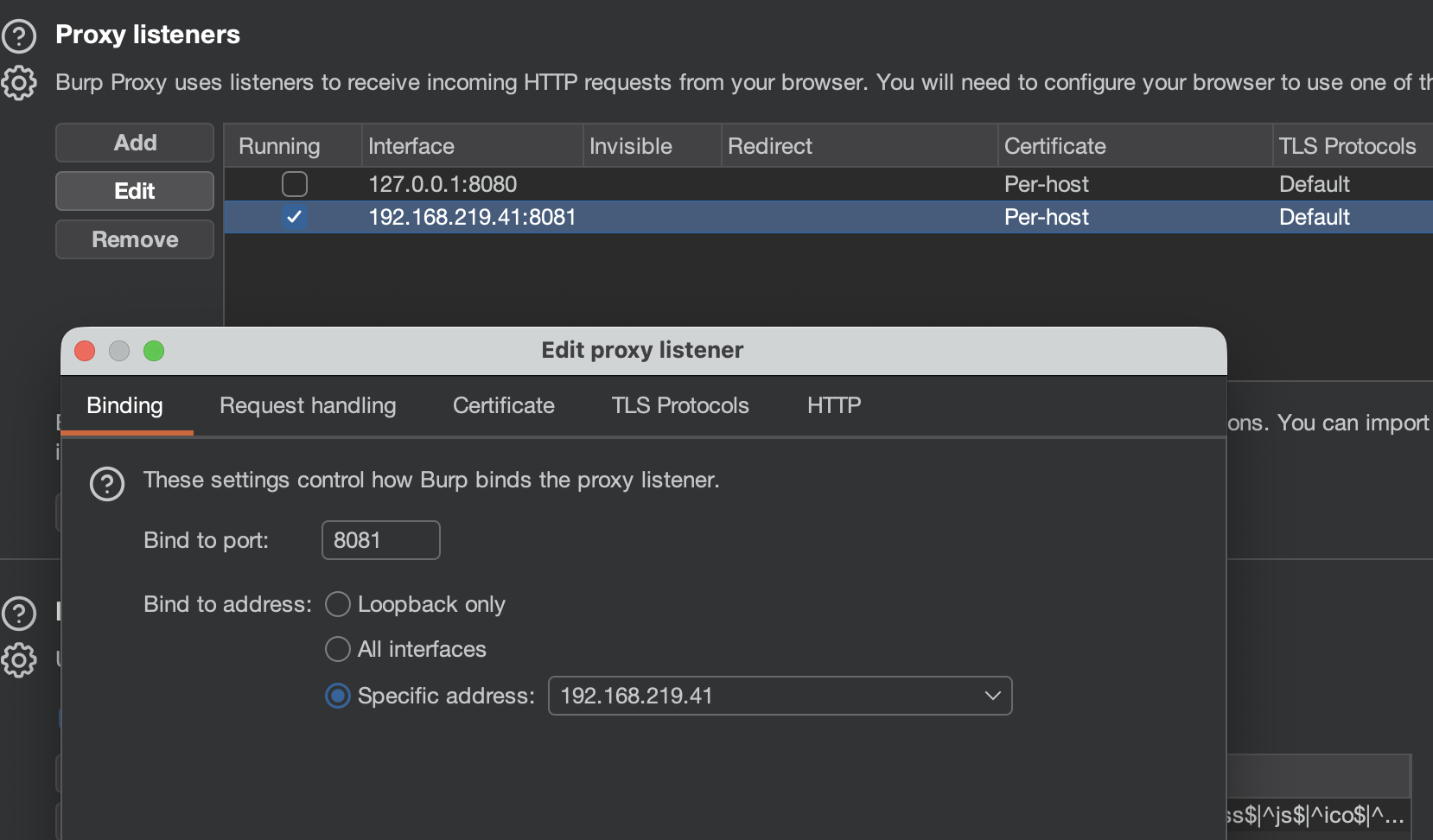This screenshot has height=840, width=1433.
Task: Open the Certificate tab
Action: 504,405
